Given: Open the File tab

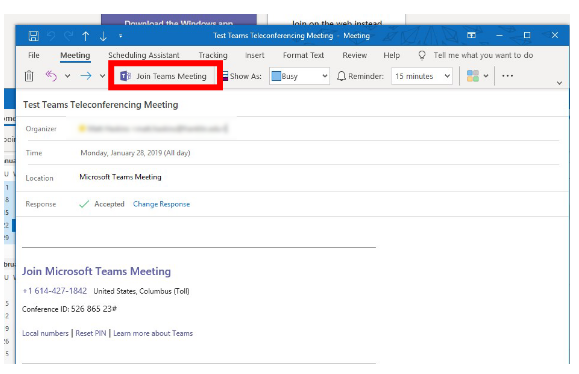Looking at the screenshot, I should tap(34, 55).
